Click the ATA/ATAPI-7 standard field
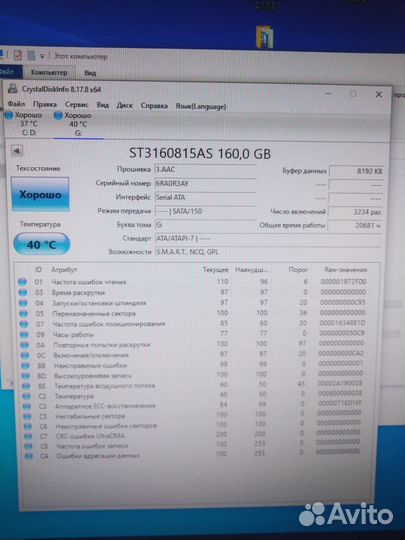405x540 pixels. (269, 238)
